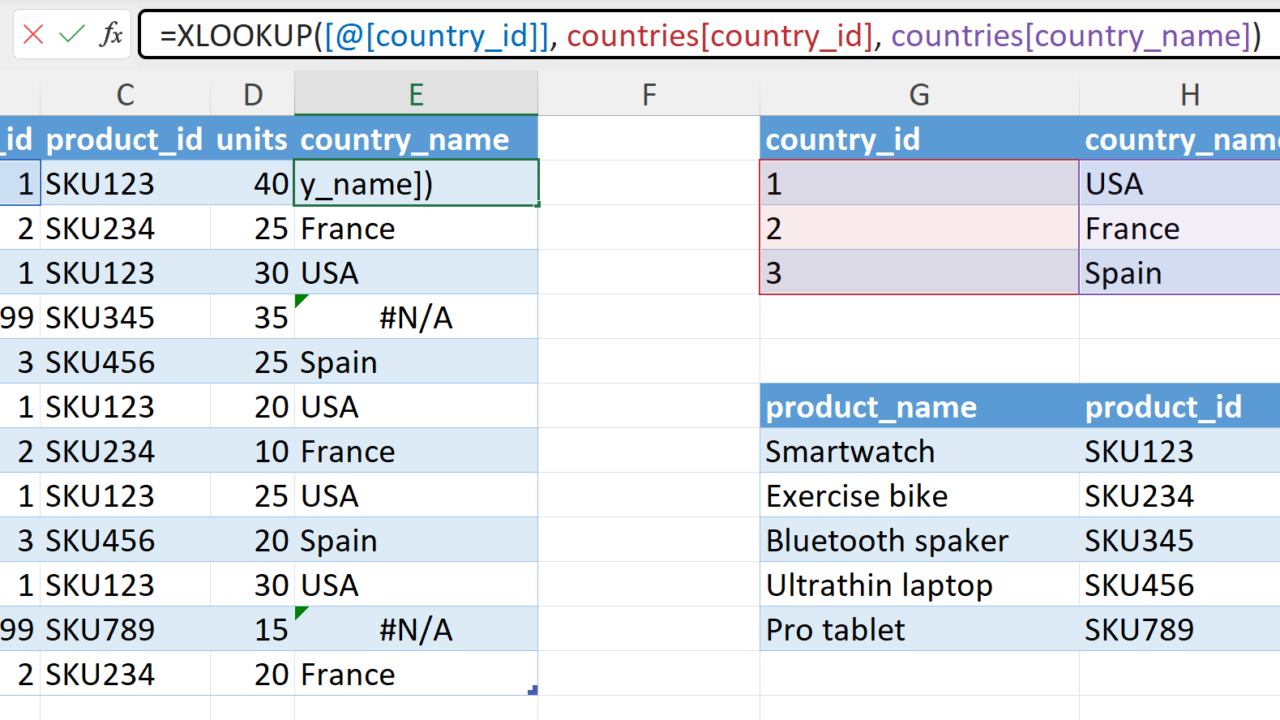This screenshot has height=720, width=1280.
Task: Click the table resize handle below France
Action: (x=533, y=690)
